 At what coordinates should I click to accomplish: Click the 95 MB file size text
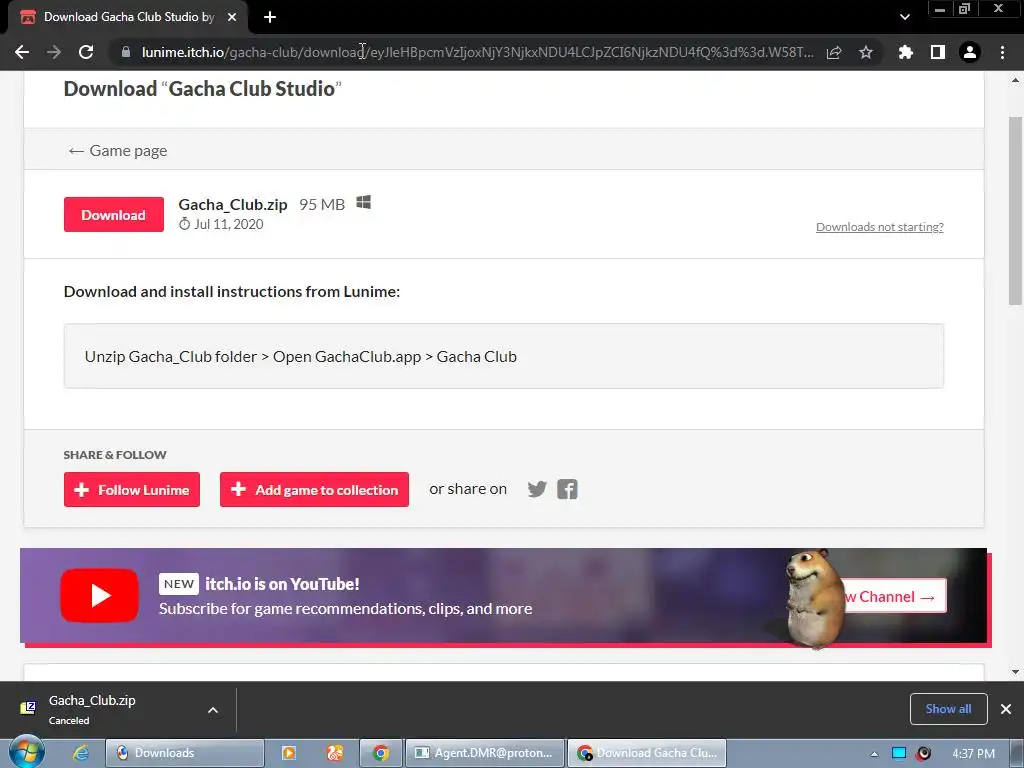(x=322, y=204)
